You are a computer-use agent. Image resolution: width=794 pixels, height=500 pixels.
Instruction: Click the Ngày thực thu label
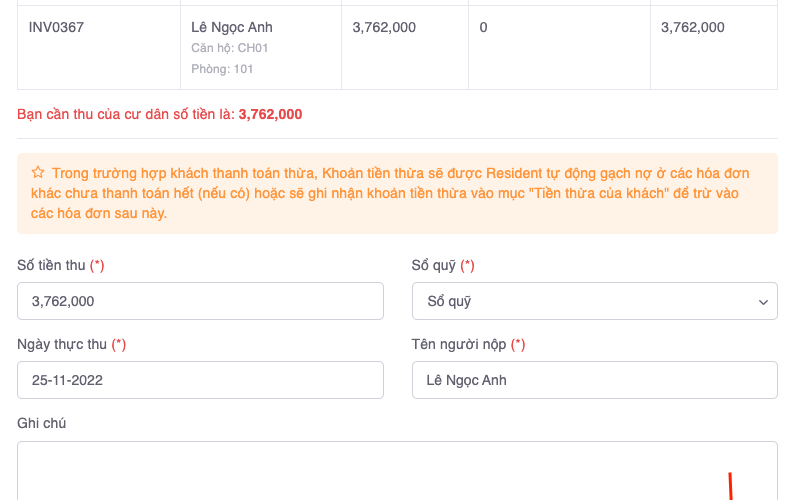tap(62, 344)
